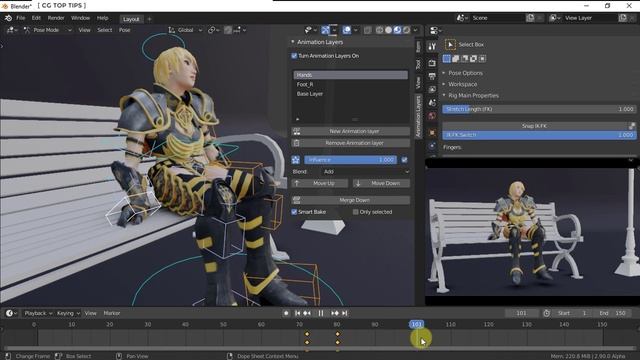Image resolution: width=640 pixels, height=360 pixels.
Task: Open the Render properties tab icon
Action: click(x=432, y=63)
